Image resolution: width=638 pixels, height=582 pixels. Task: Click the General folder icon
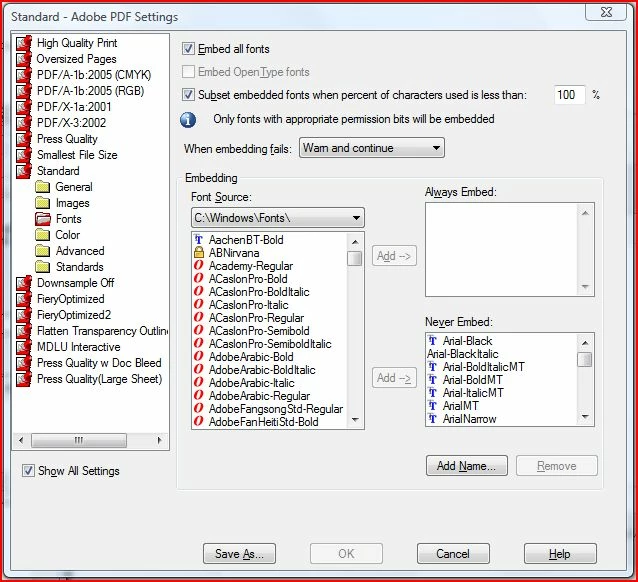click(x=42, y=187)
